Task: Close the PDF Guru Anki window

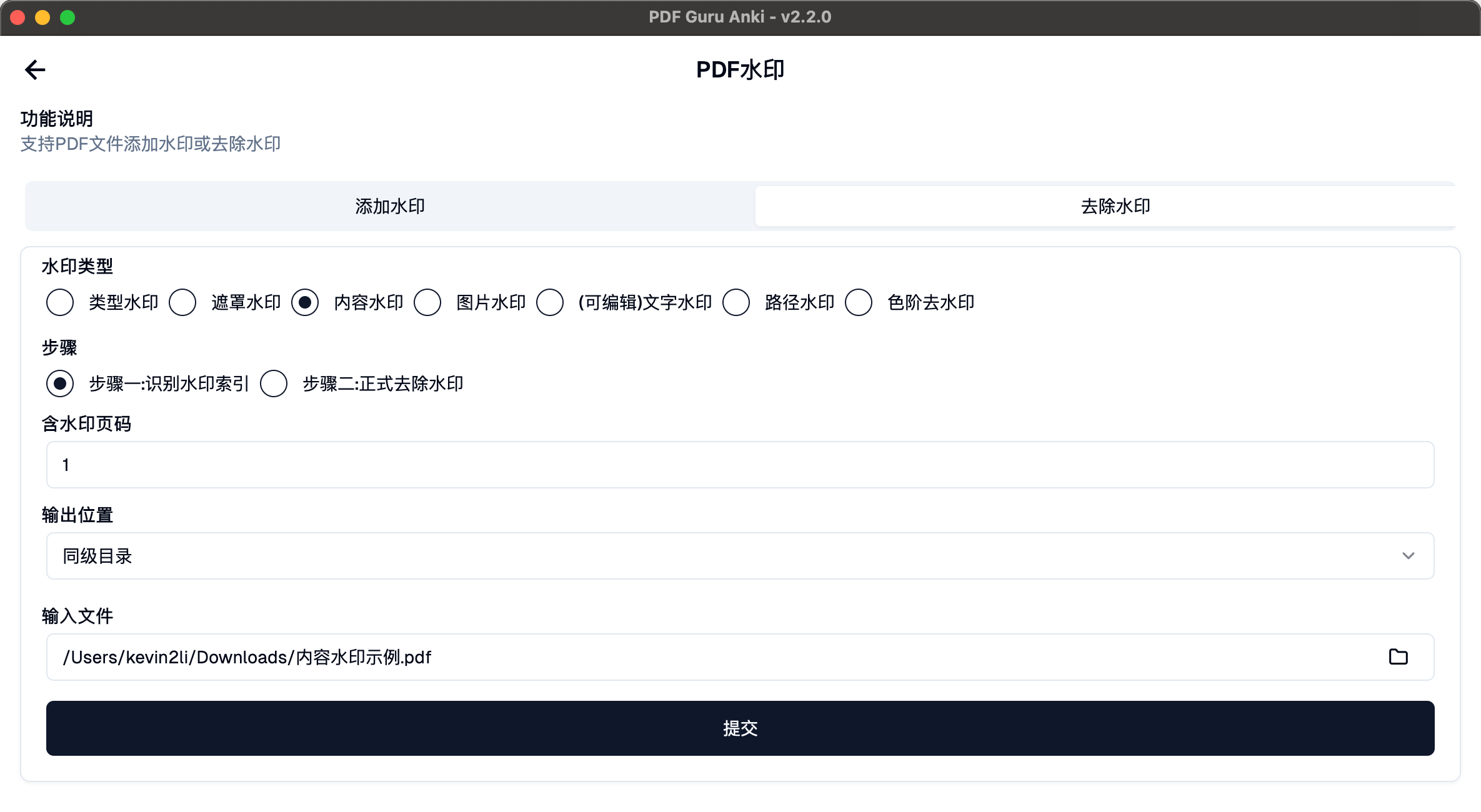Action: (17, 17)
